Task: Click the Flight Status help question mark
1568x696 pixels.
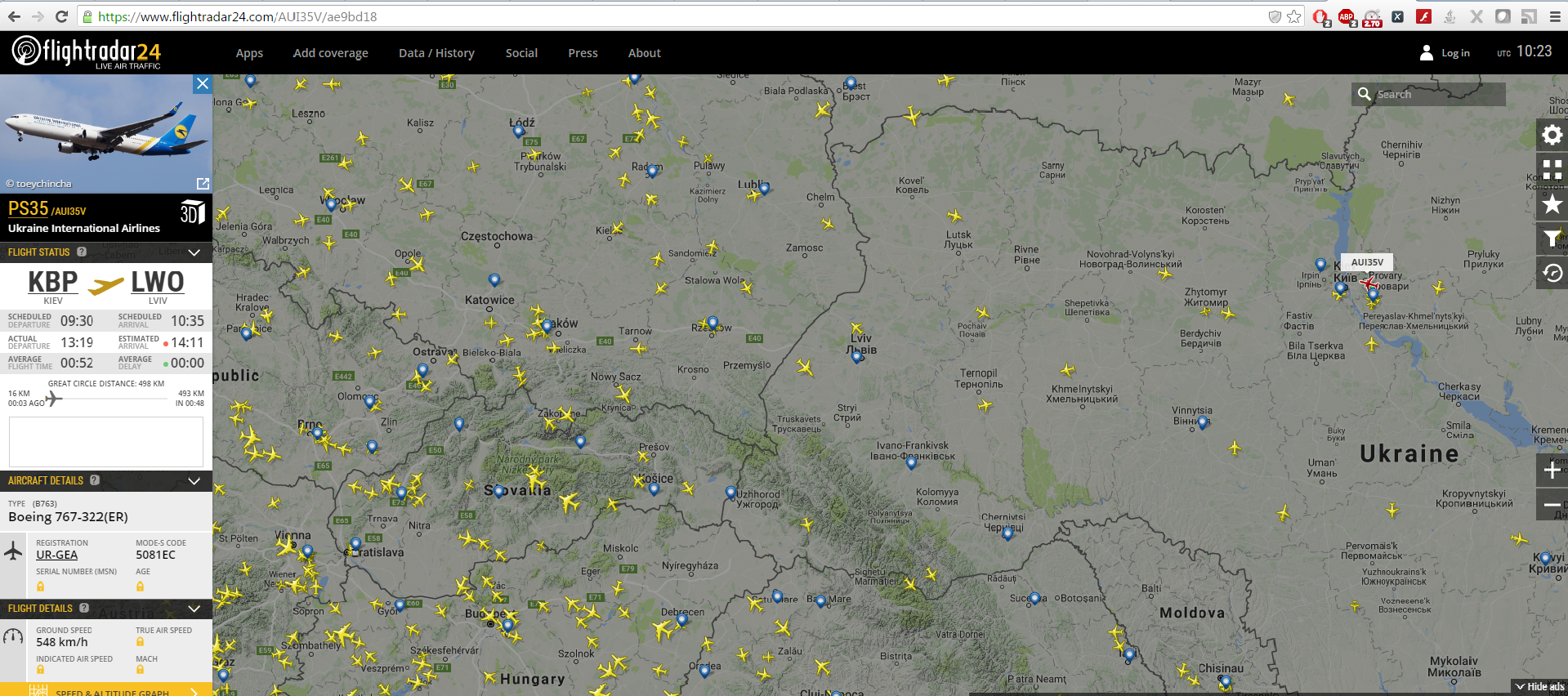Action: (x=82, y=252)
